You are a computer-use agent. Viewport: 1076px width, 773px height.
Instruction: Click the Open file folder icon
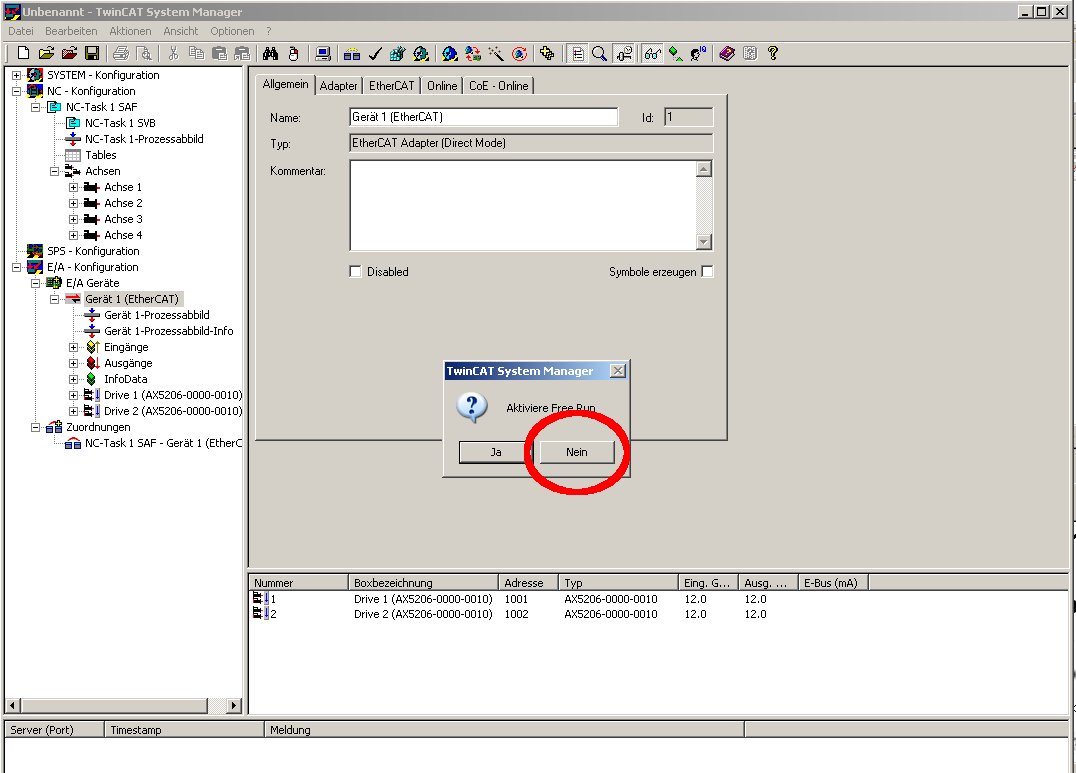(46, 54)
